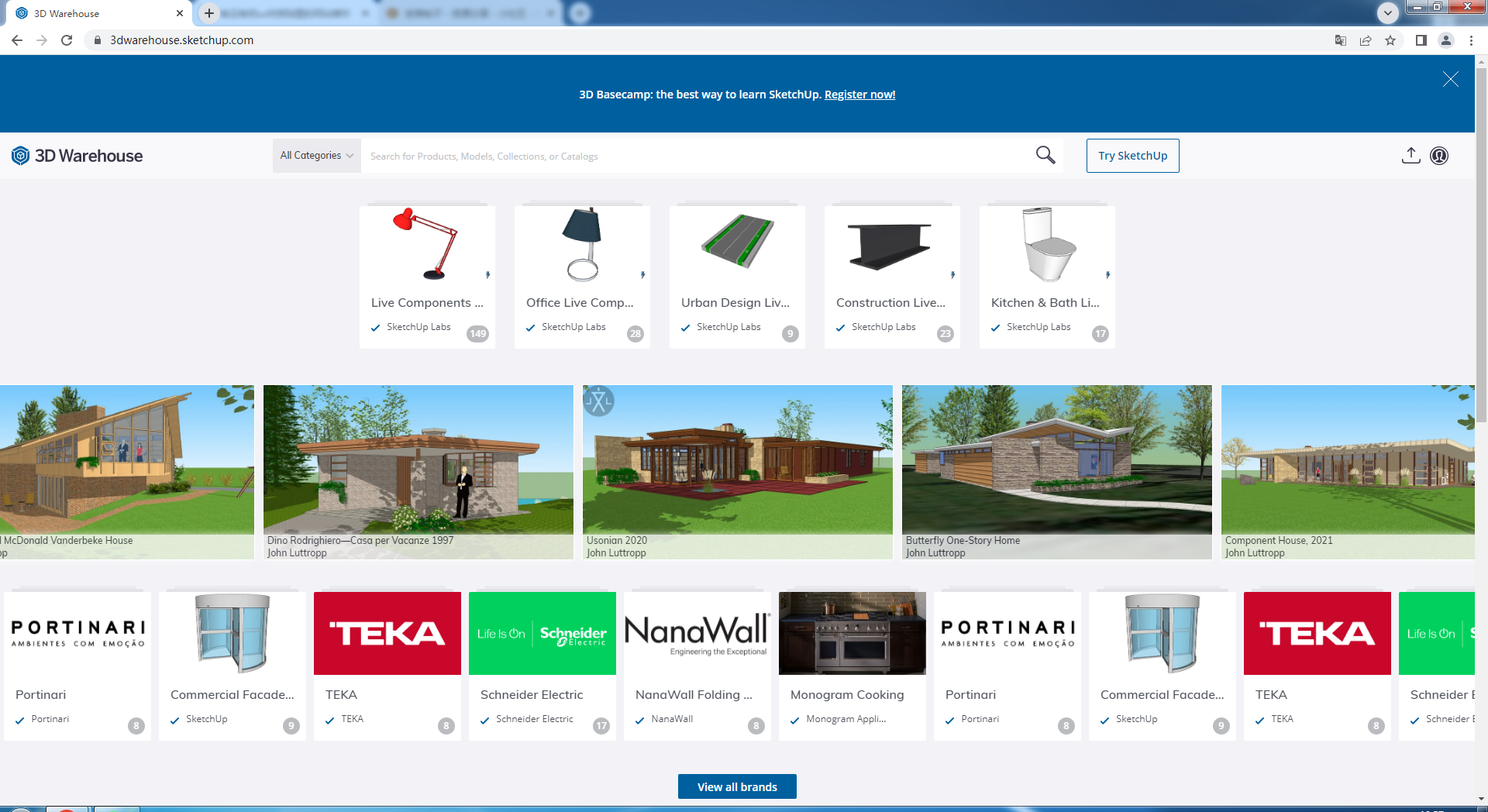The image size is (1488, 812).
Task: Close the 3D Basecamp banner
Action: (1451, 79)
